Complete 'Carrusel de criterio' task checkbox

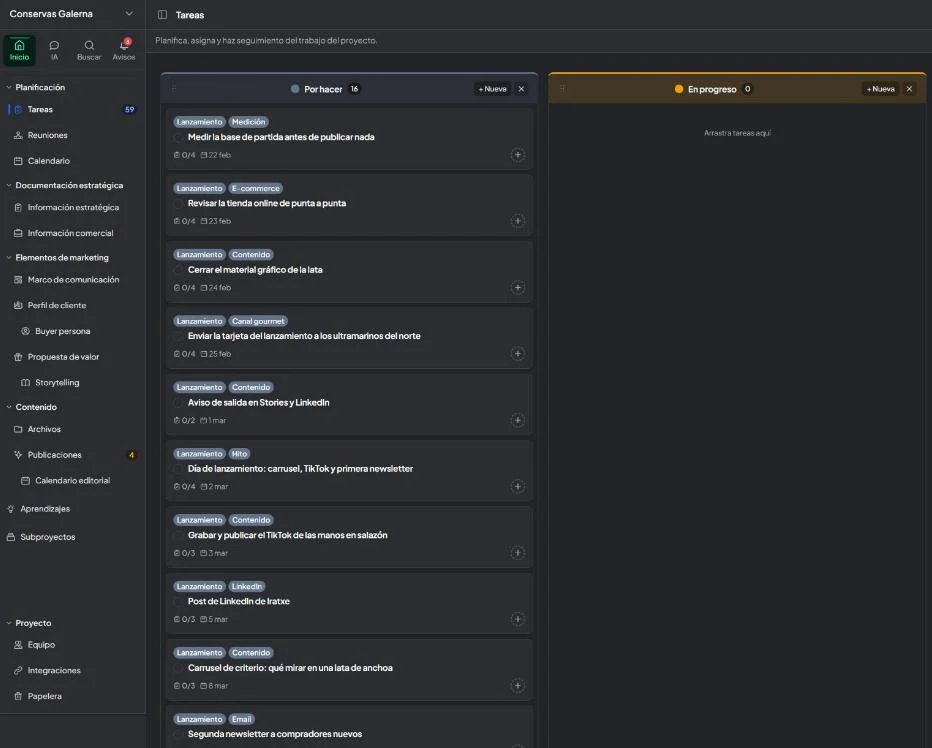coord(178,668)
